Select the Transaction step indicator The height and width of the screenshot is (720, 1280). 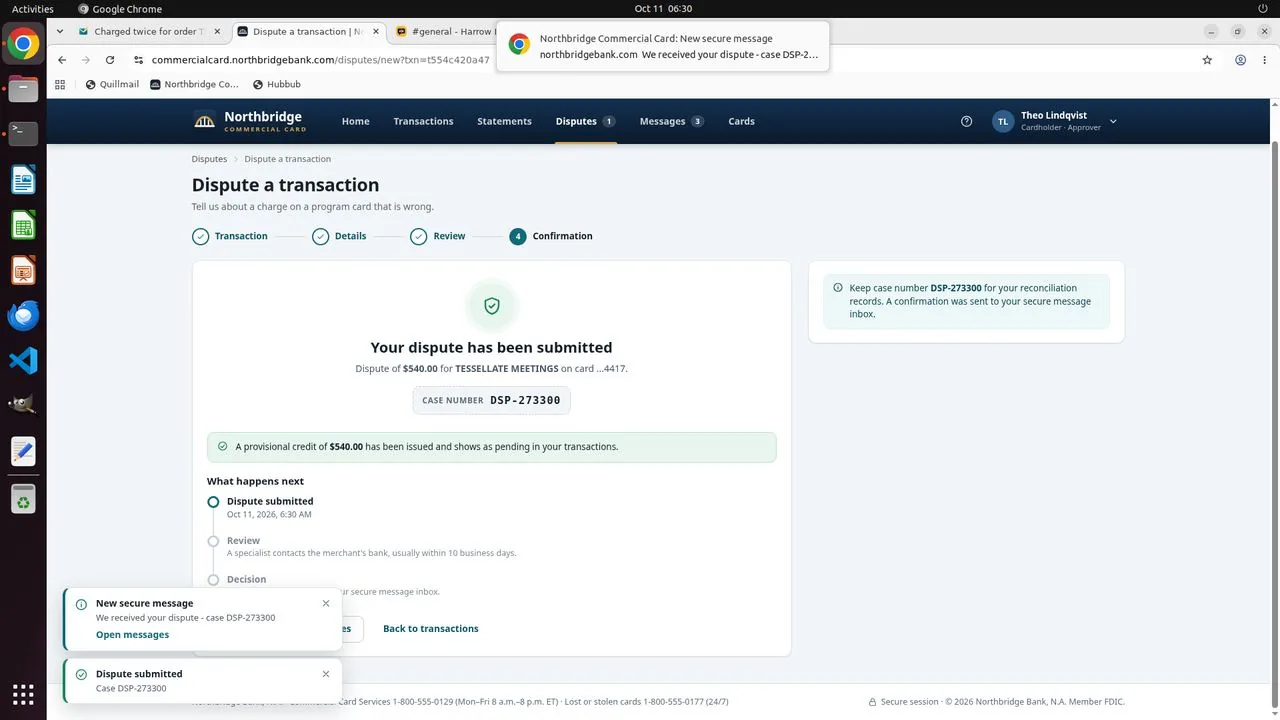tap(230, 236)
